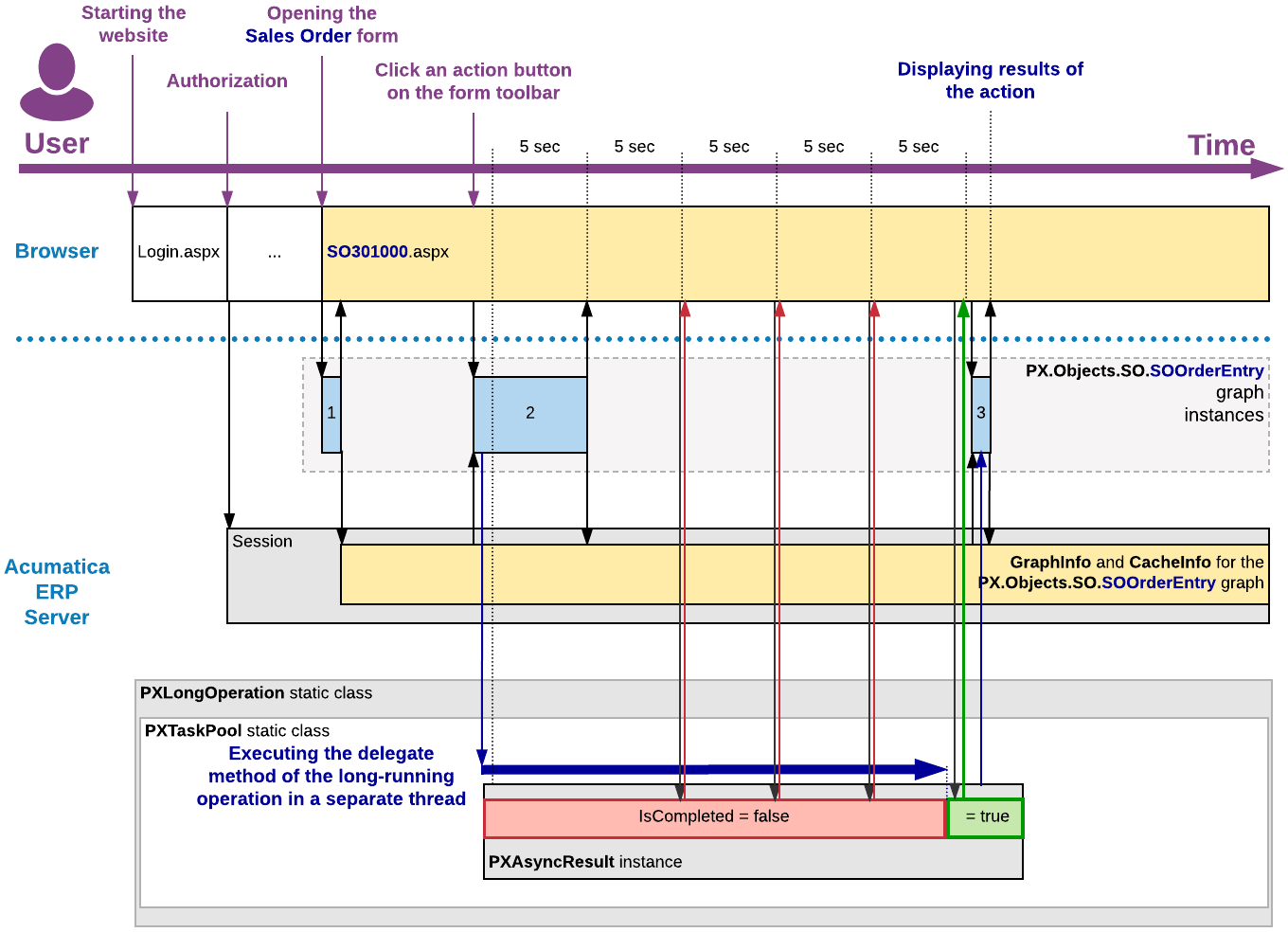Click the purple user silhouette icon
This screenshot has width=1288, height=932.
pyautogui.click(x=57, y=81)
